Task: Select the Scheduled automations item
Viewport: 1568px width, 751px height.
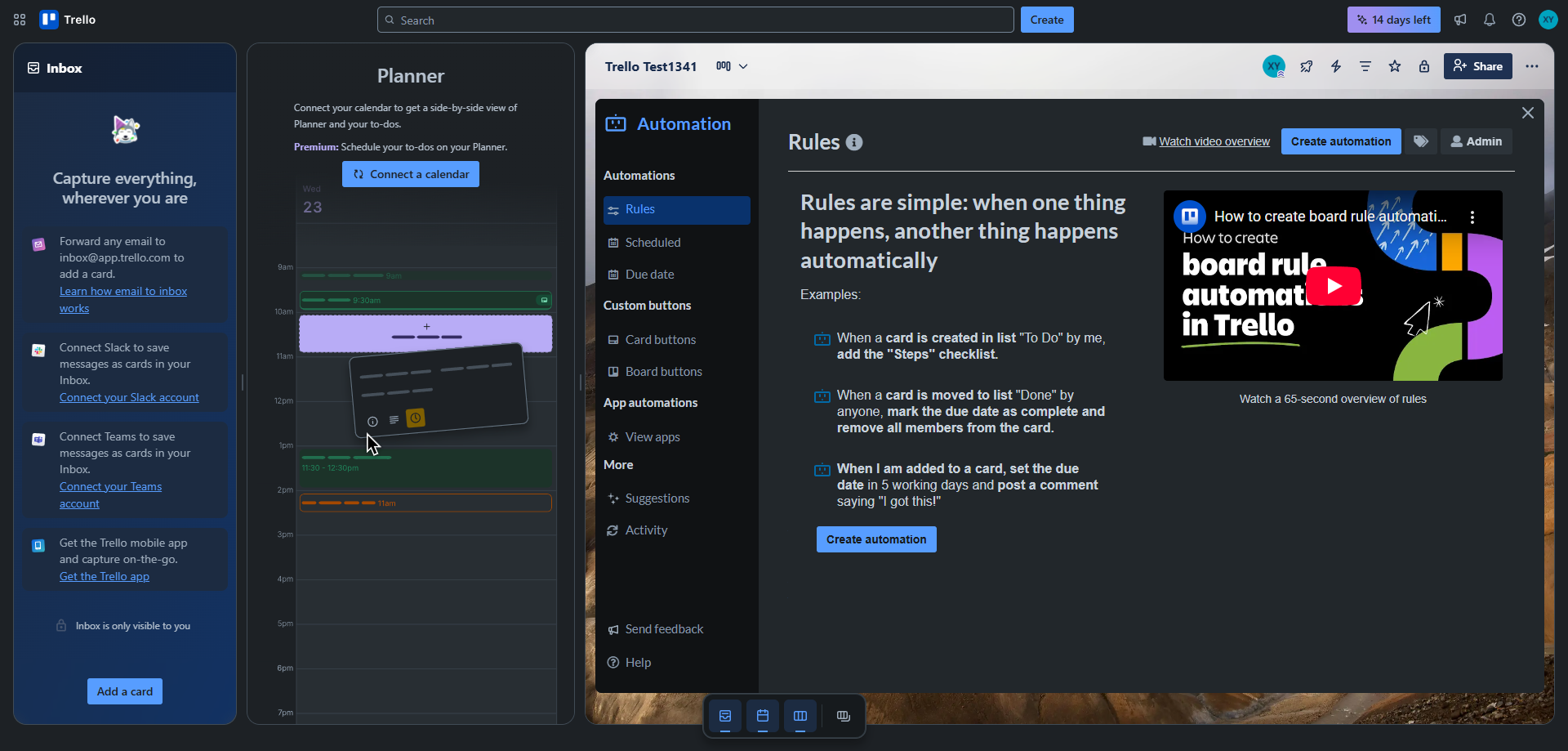Action: tap(677, 243)
